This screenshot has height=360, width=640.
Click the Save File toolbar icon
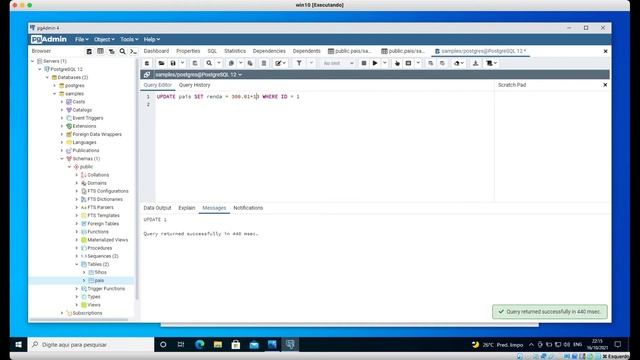[173, 63]
